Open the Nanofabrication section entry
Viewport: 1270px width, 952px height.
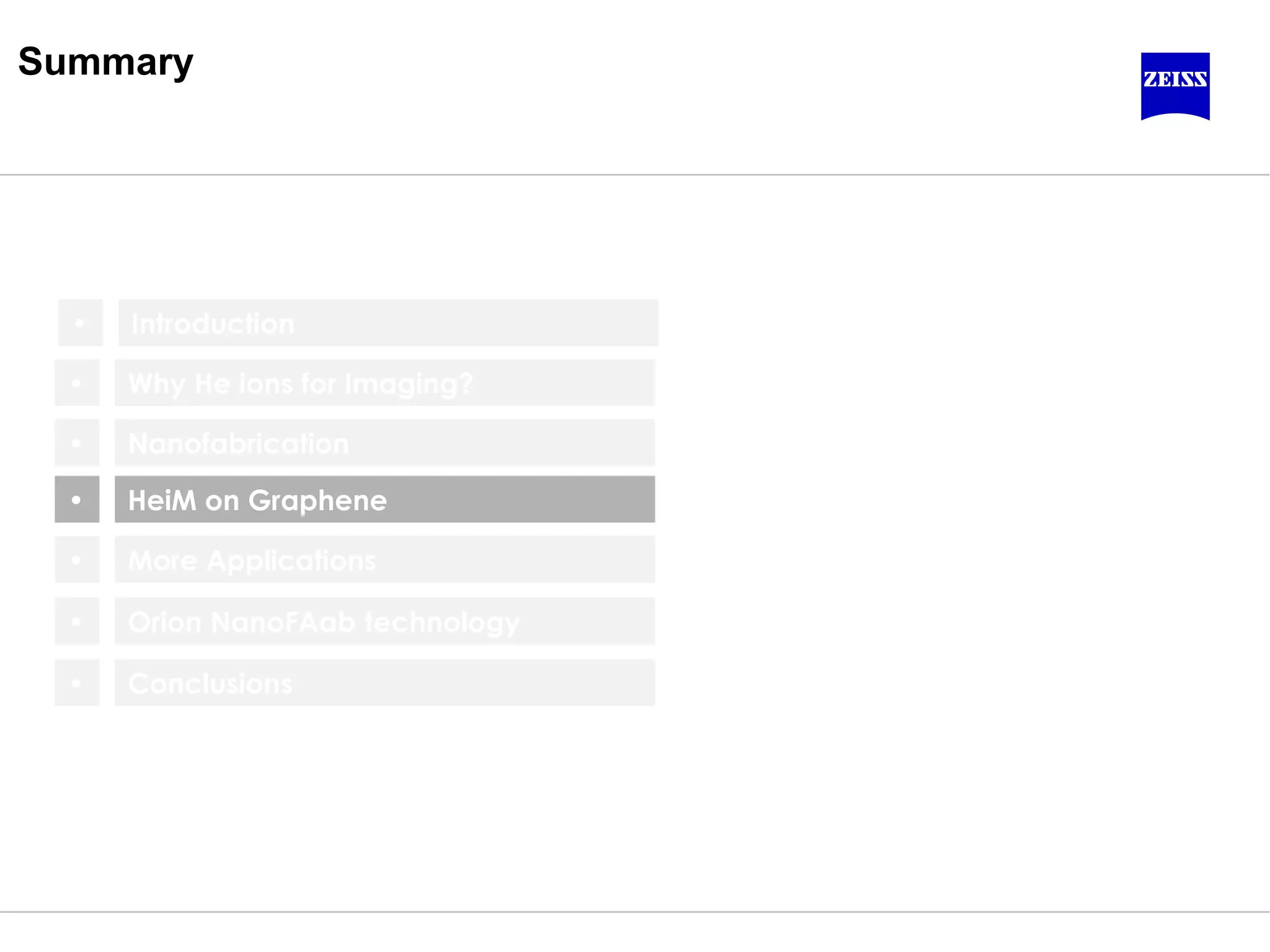384,443
